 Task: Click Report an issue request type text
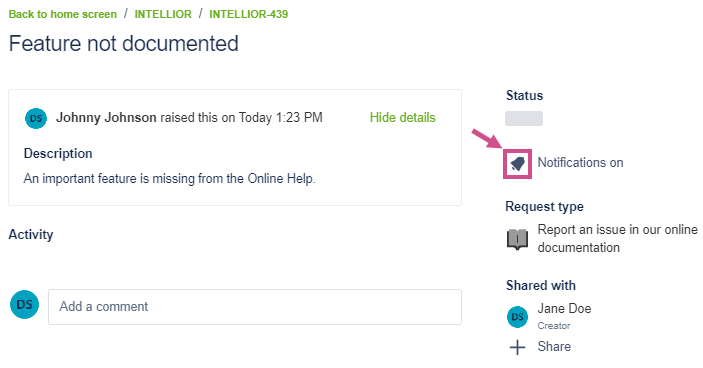pyautogui.click(x=617, y=238)
